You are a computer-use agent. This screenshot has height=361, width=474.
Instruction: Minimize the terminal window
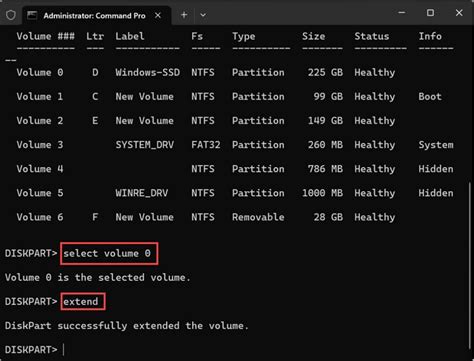pyautogui.click(x=402, y=13)
